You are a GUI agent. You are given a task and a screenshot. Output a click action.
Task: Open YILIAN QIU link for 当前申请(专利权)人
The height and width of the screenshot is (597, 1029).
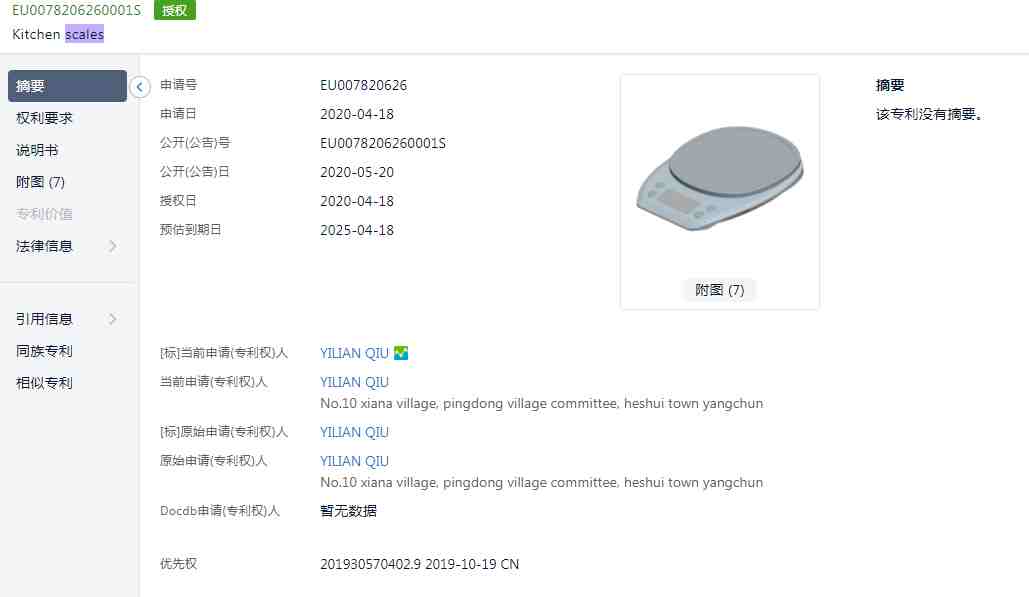[x=354, y=382]
